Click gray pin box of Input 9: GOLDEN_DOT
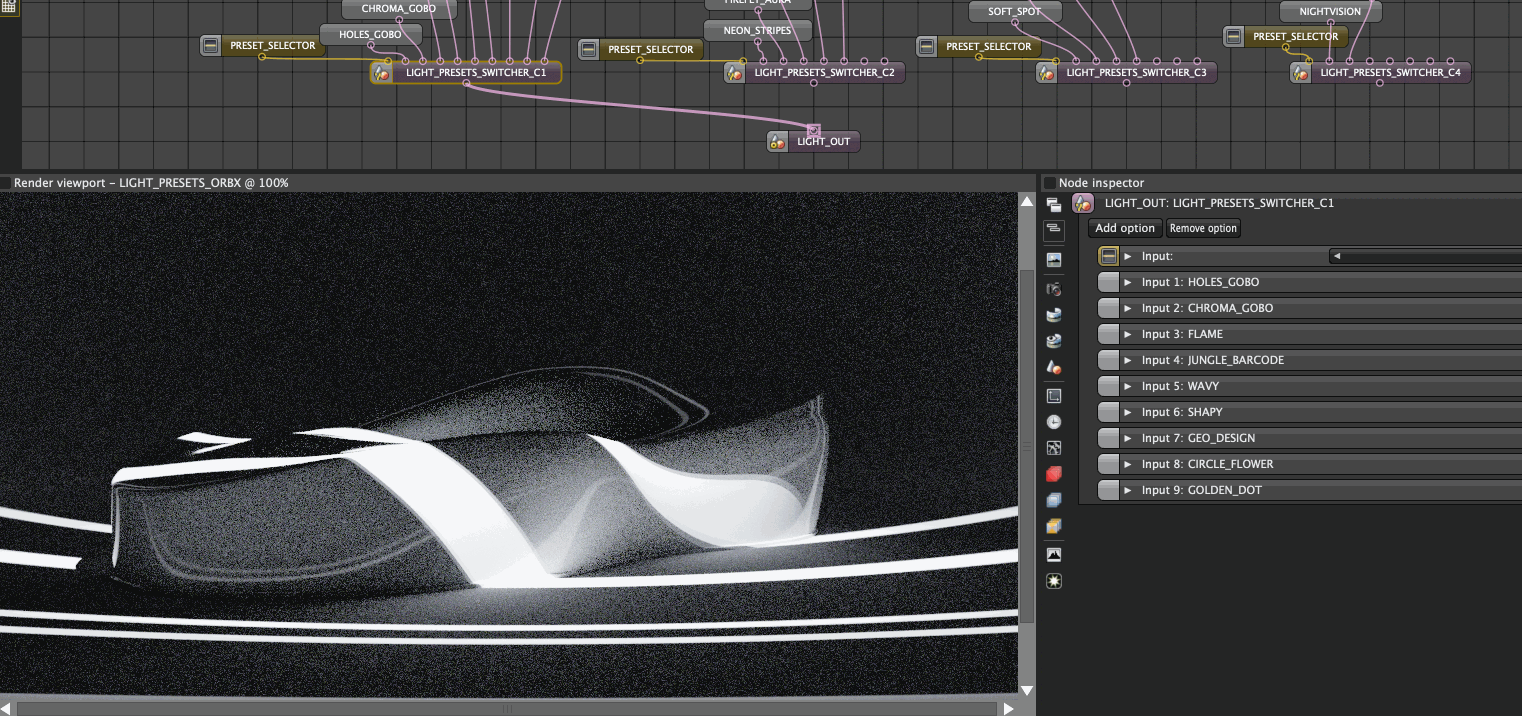The height and width of the screenshot is (716, 1522). (x=1108, y=490)
